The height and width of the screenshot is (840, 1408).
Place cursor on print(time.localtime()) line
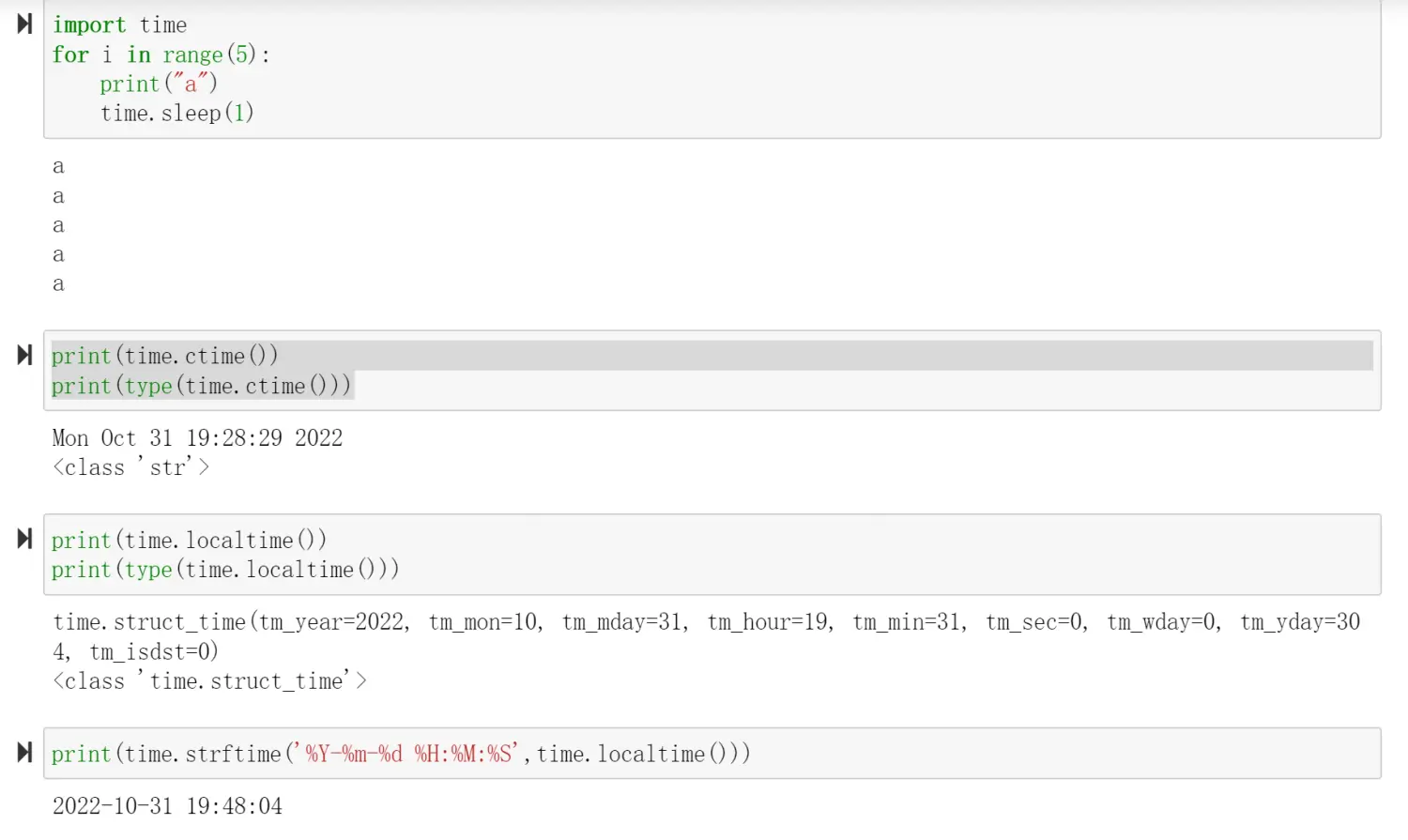click(189, 541)
